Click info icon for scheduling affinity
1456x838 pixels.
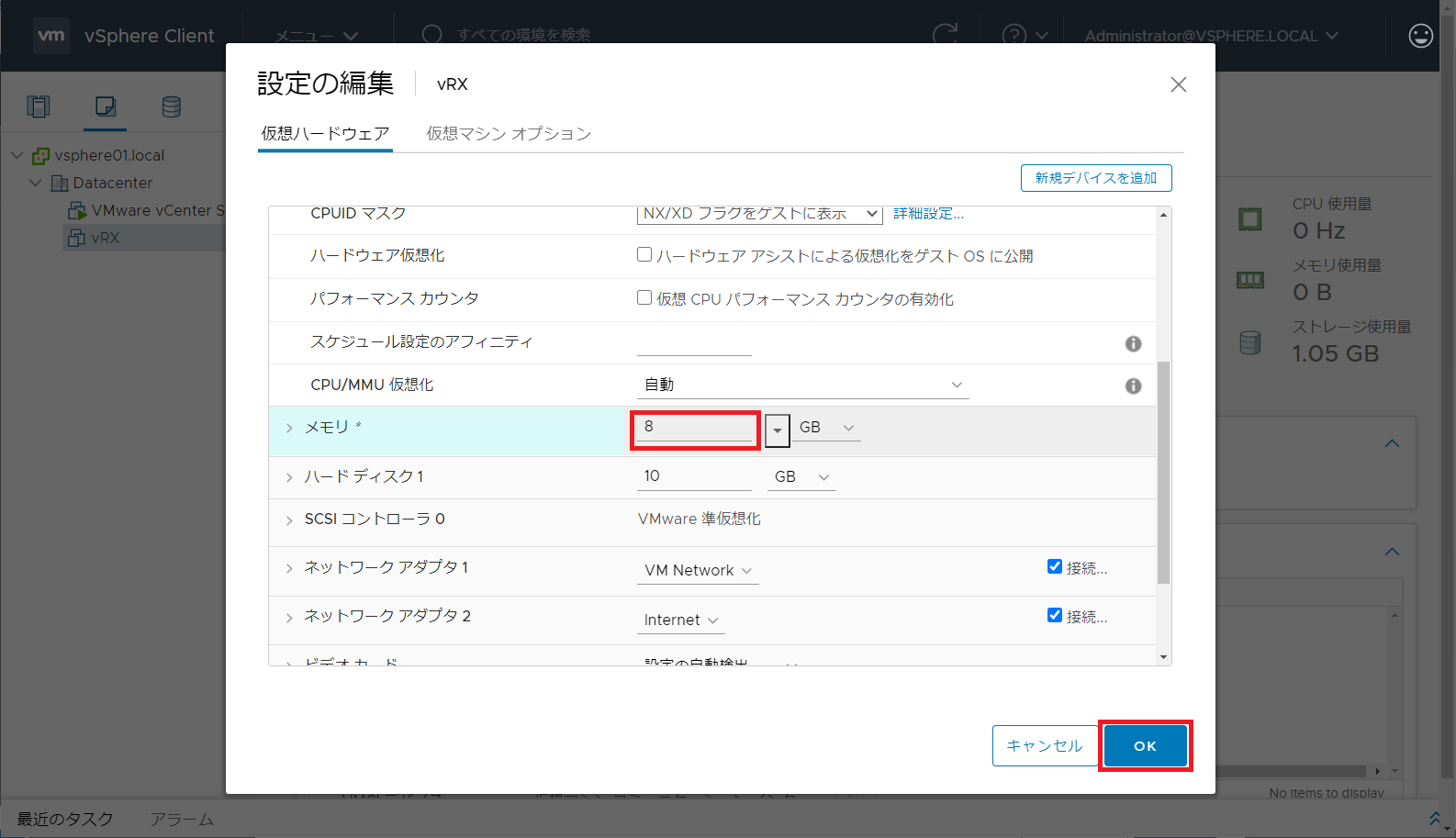pos(1134,343)
